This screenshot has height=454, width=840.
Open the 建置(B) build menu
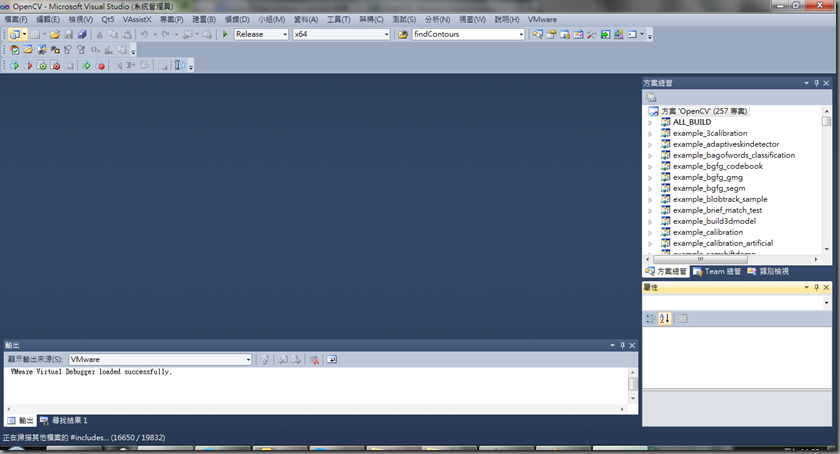coord(204,19)
